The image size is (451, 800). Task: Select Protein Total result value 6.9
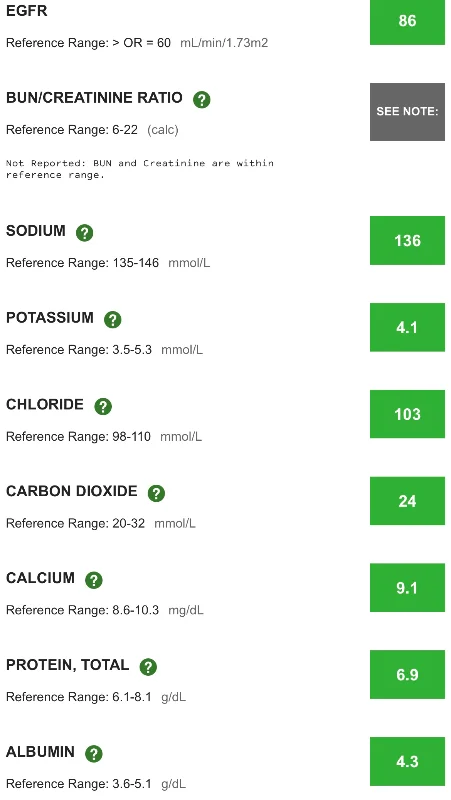click(x=407, y=674)
